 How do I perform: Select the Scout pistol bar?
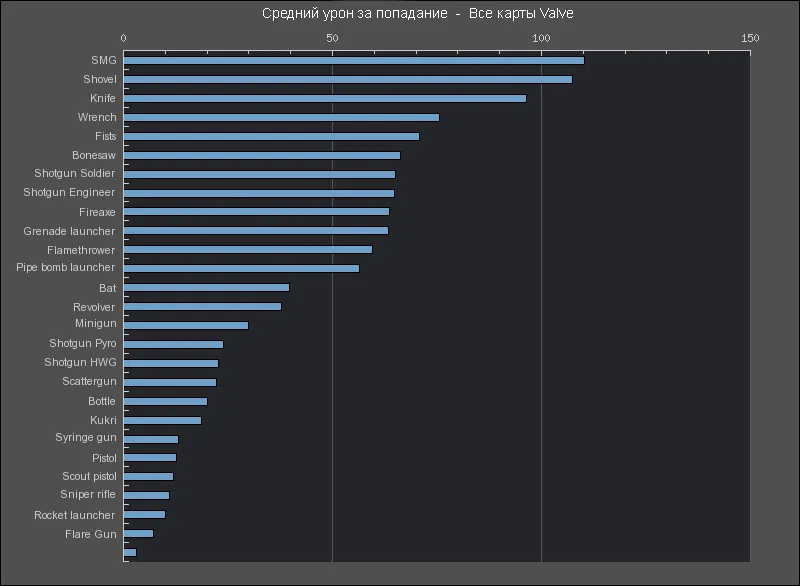point(148,476)
